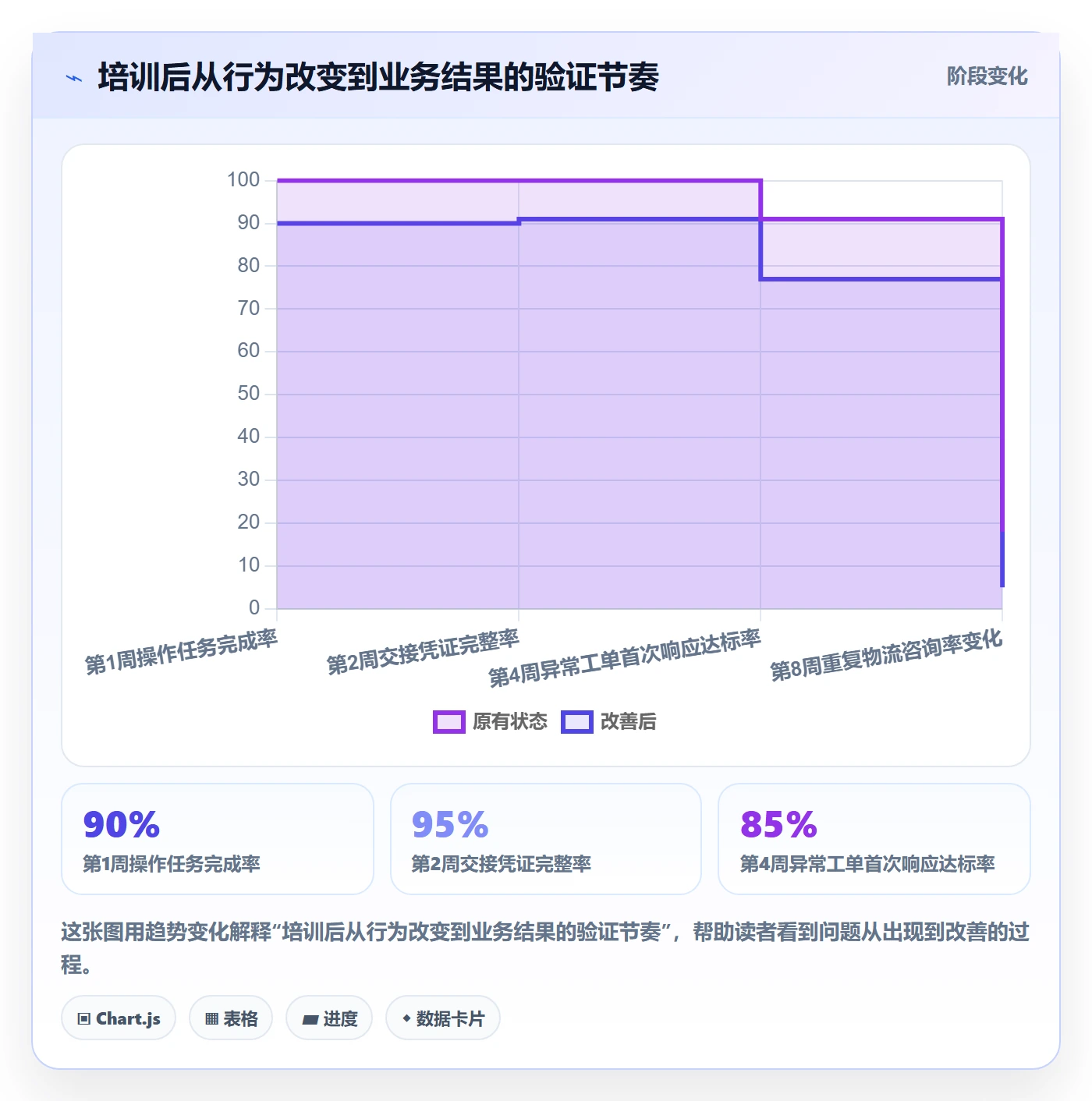
Task: Click the 95% value in the second card
Action: [450, 824]
